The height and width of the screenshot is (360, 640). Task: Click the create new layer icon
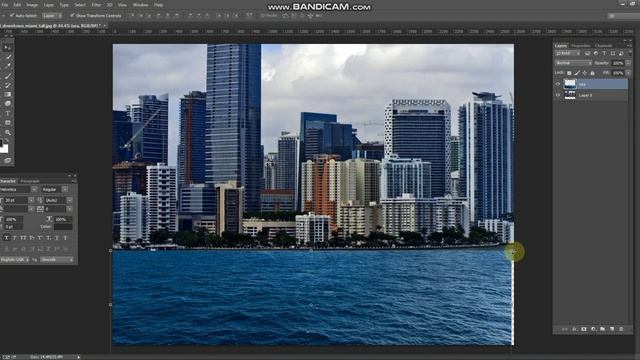coord(612,329)
